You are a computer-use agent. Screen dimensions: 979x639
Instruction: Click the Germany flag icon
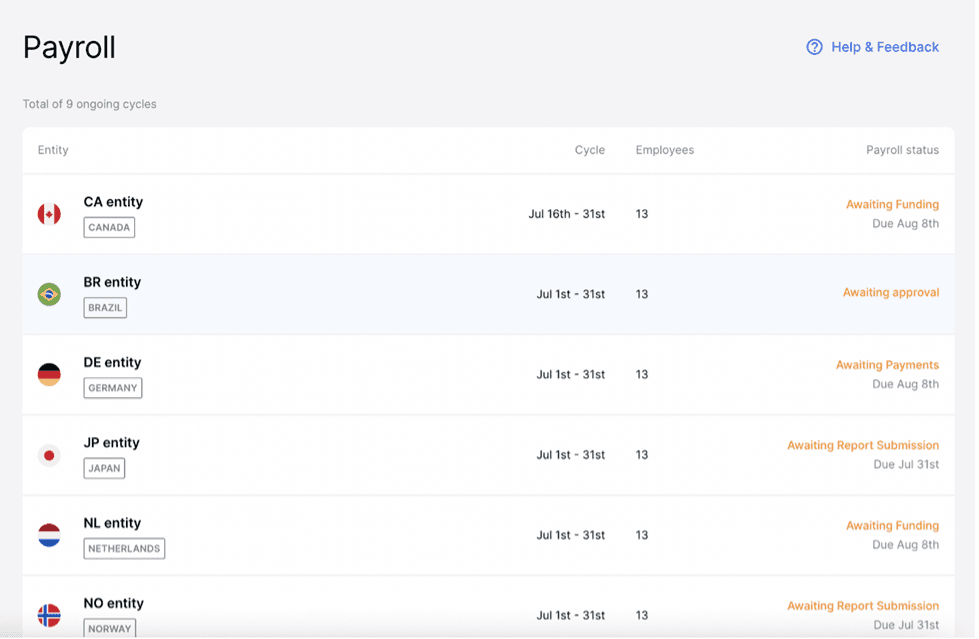[49, 375]
